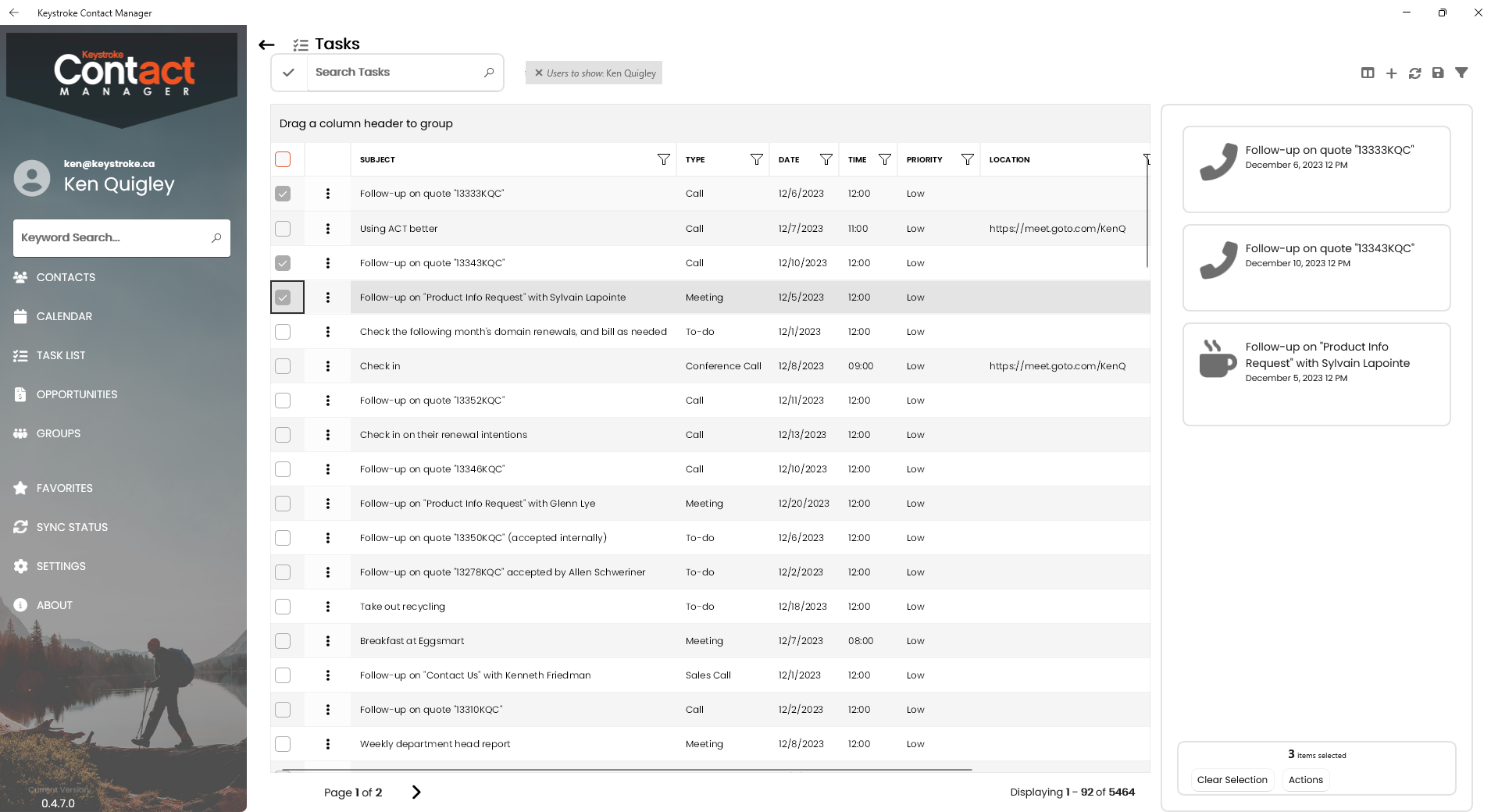Open the Type column filter
Image resolution: width=1491 pixels, height=812 pixels.
click(x=756, y=159)
